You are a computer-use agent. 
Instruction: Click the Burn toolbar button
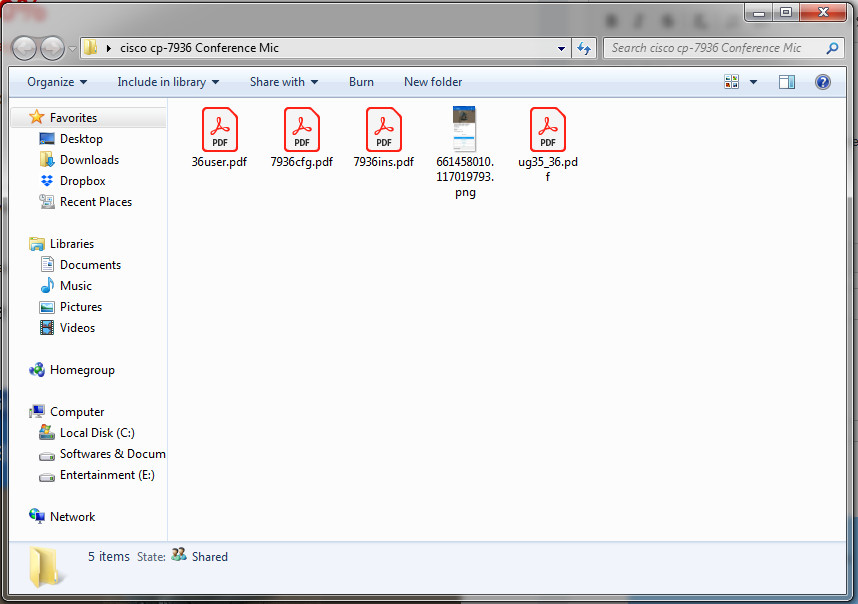(x=361, y=82)
